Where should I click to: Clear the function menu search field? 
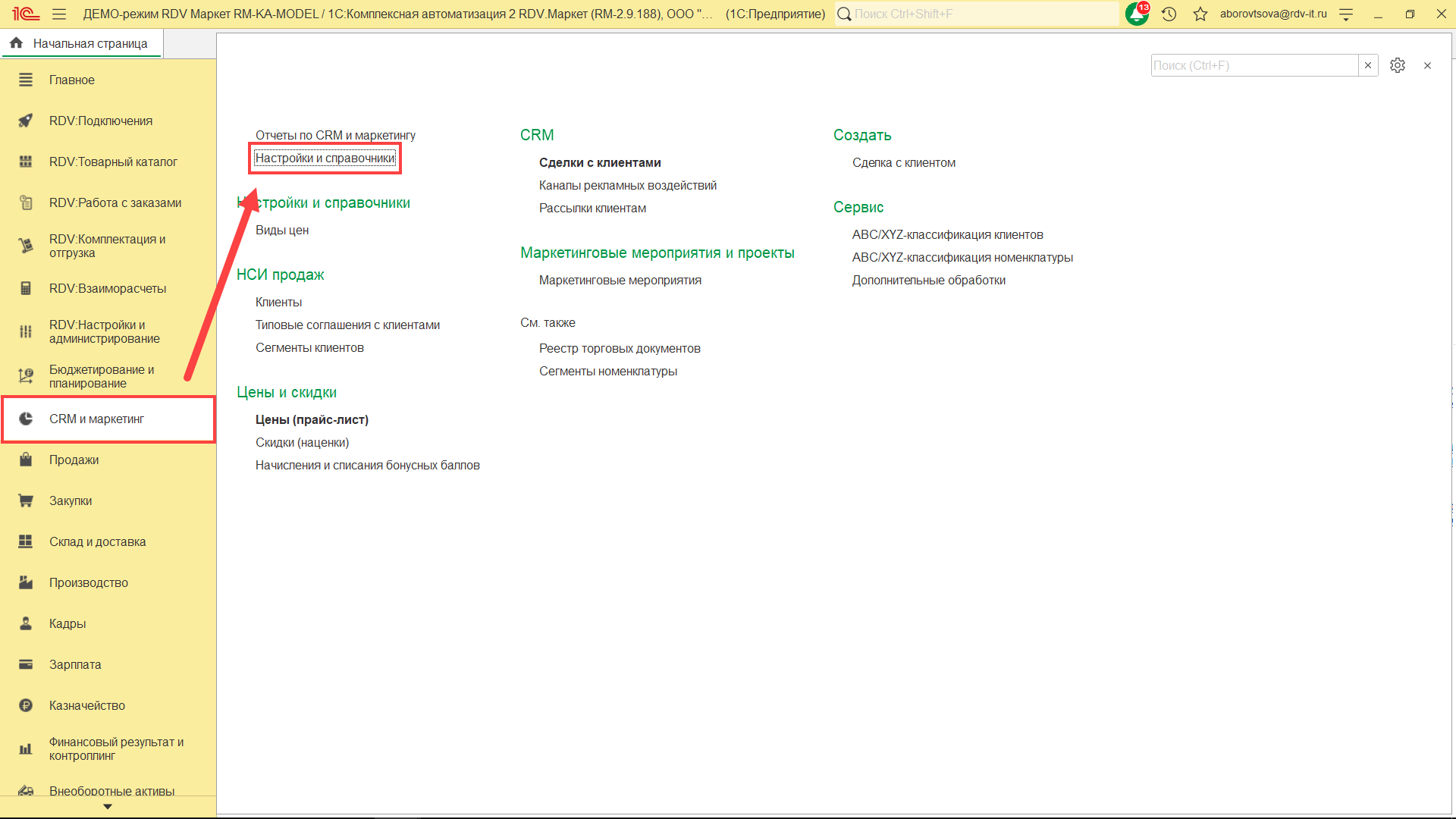tap(1367, 65)
